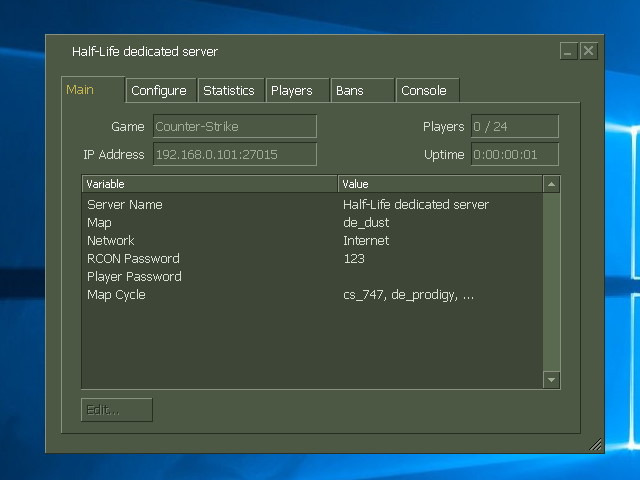
Task: Click the value Internet
Action: tap(366, 240)
